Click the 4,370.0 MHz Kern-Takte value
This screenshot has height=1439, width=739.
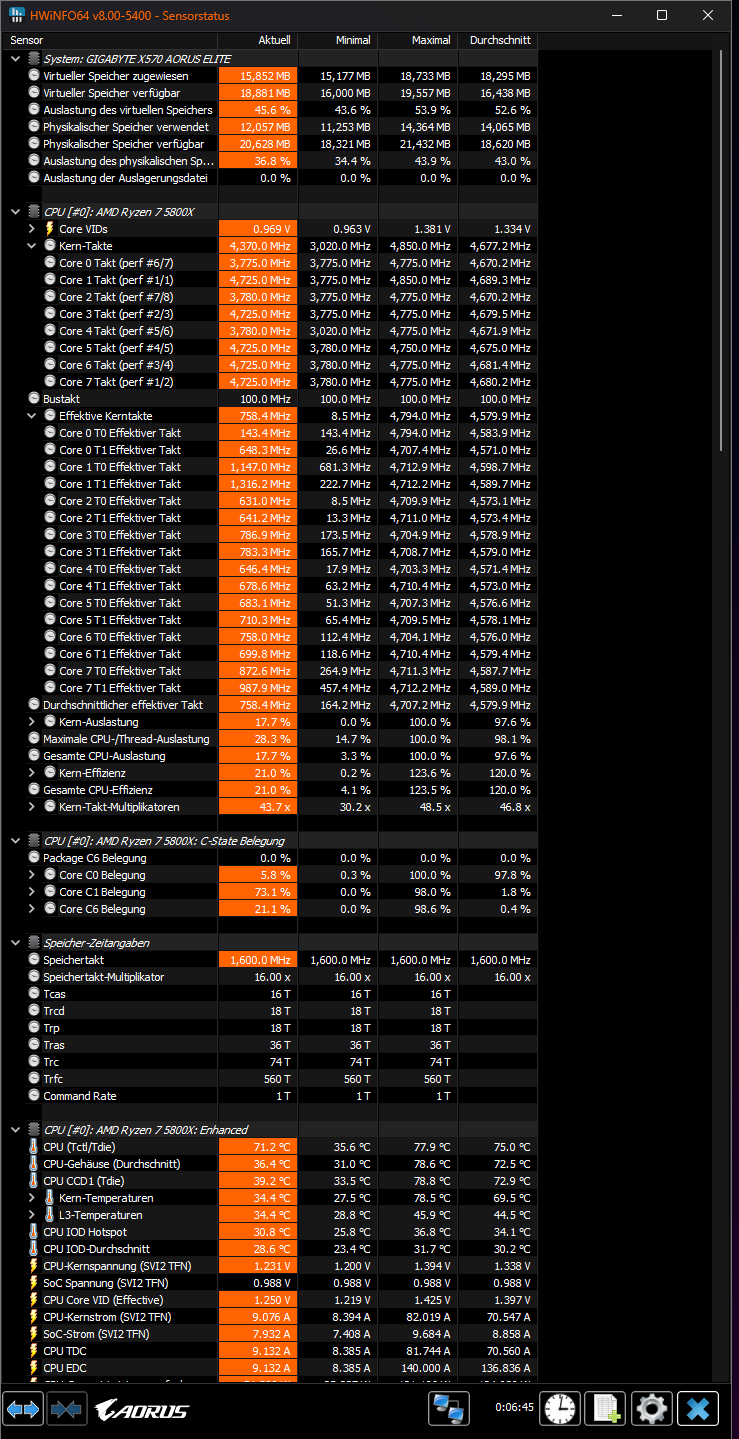260,246
